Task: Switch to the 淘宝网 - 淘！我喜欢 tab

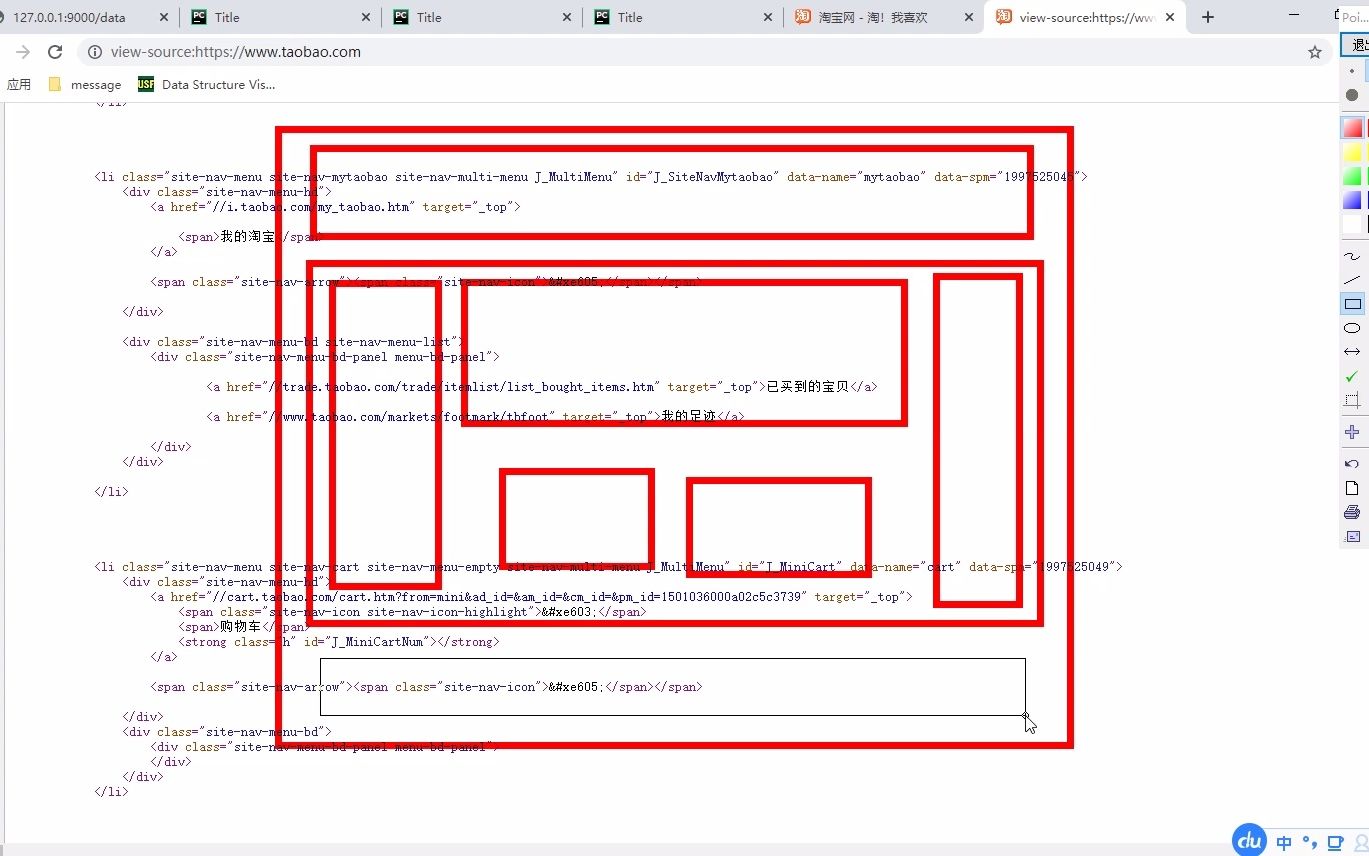Action: 882,17
